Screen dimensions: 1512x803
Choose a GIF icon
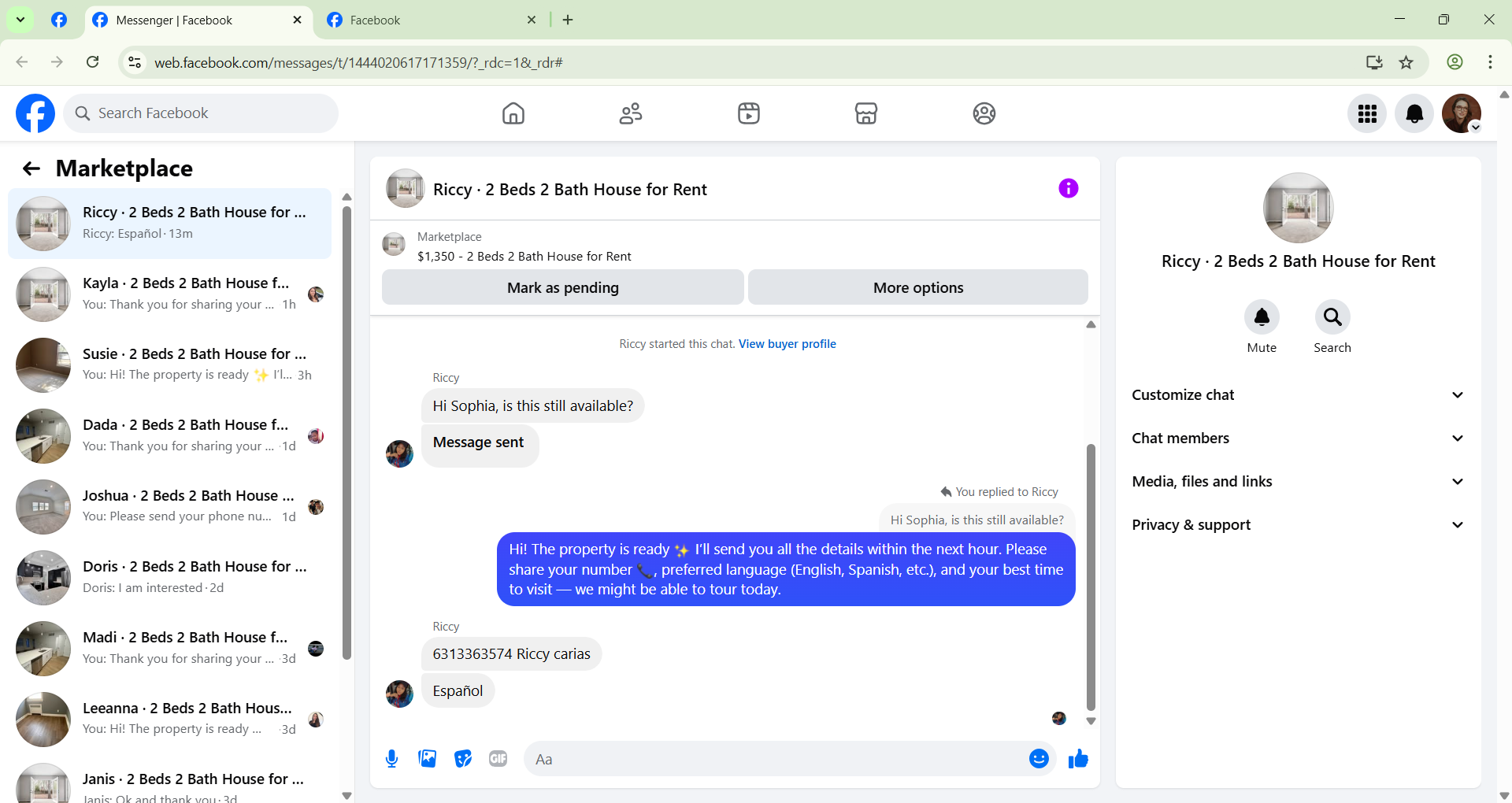click(498, 759)
